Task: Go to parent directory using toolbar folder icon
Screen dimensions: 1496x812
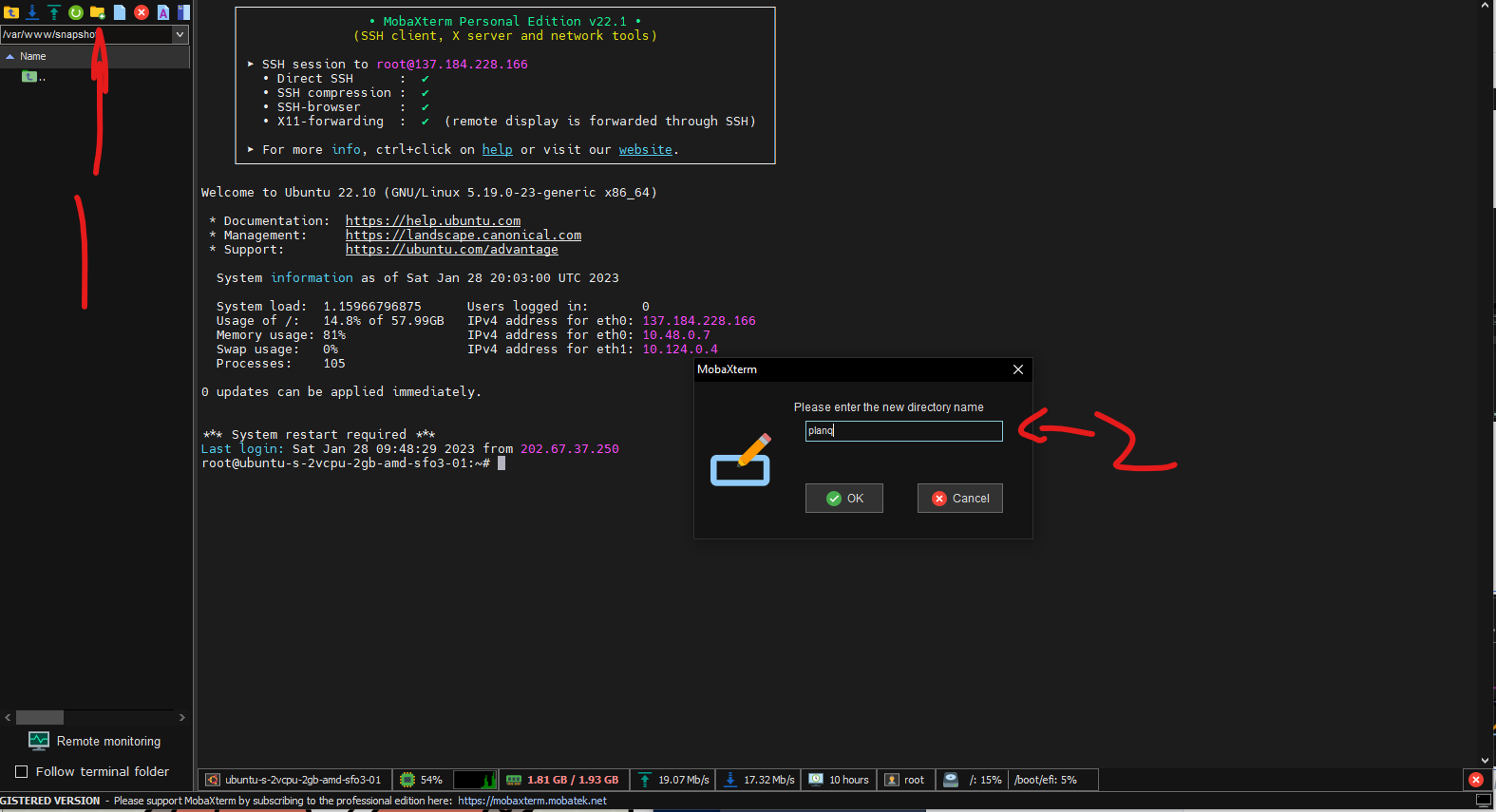Action: (x=11, y=12)
